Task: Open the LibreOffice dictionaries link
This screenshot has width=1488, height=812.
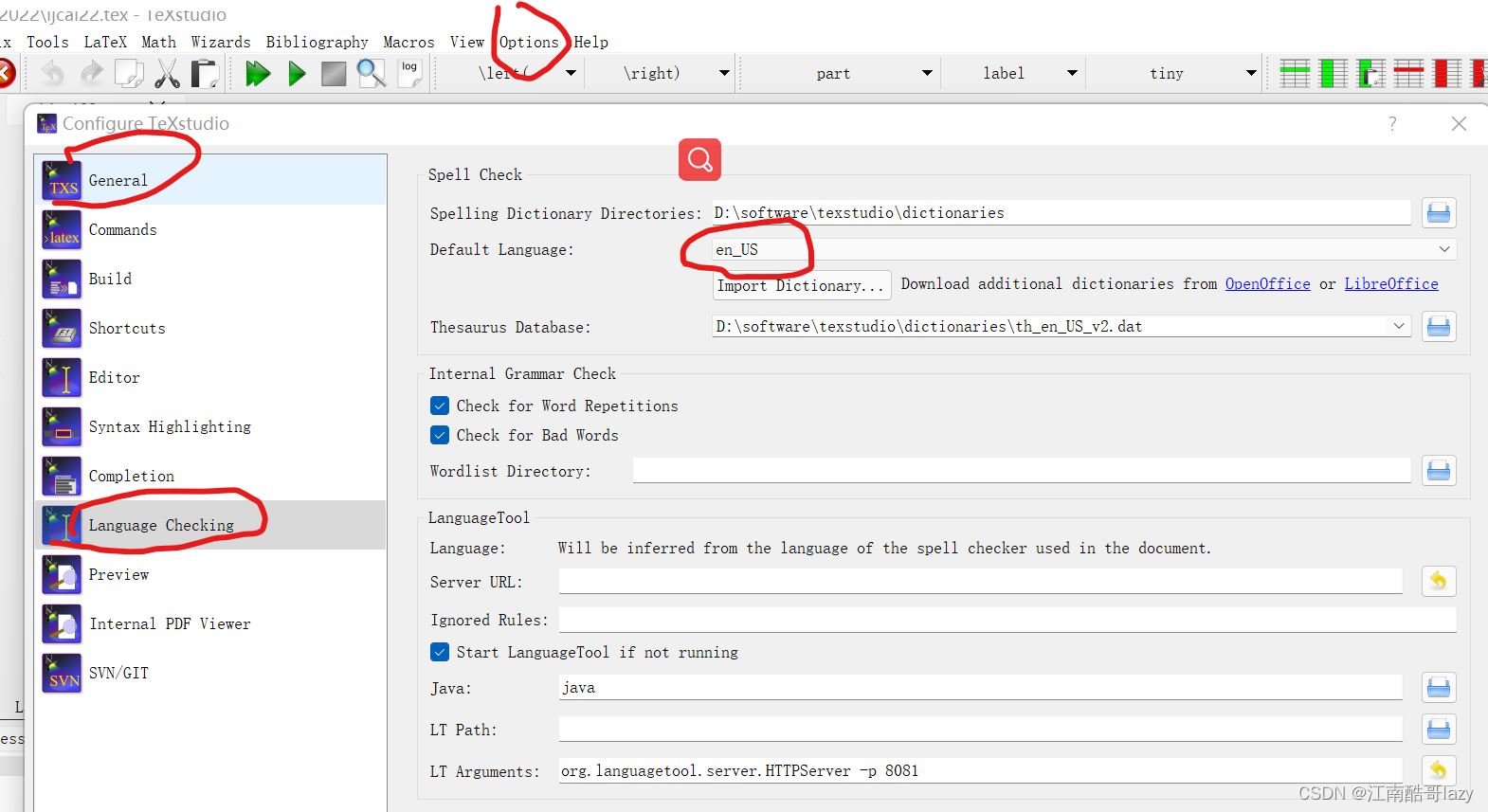Action: coord(1391,283)
